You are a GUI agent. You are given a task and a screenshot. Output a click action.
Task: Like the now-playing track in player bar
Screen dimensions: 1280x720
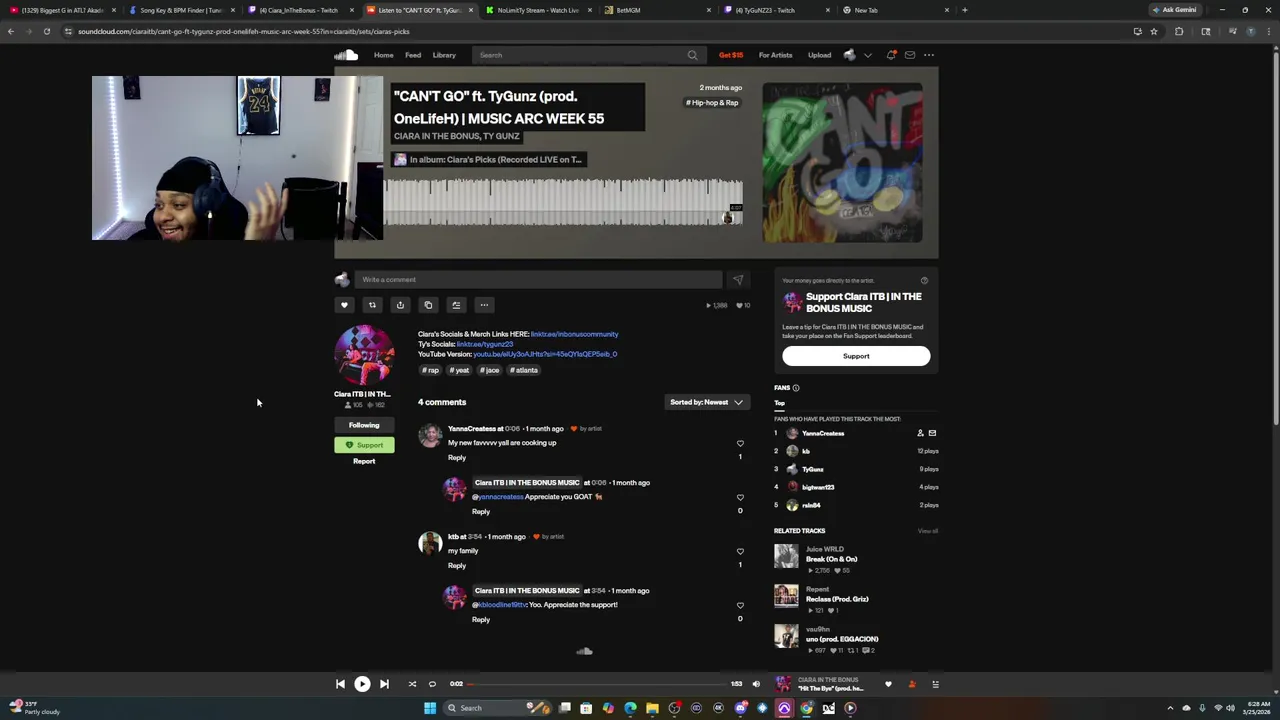click(x=888, y=685)
